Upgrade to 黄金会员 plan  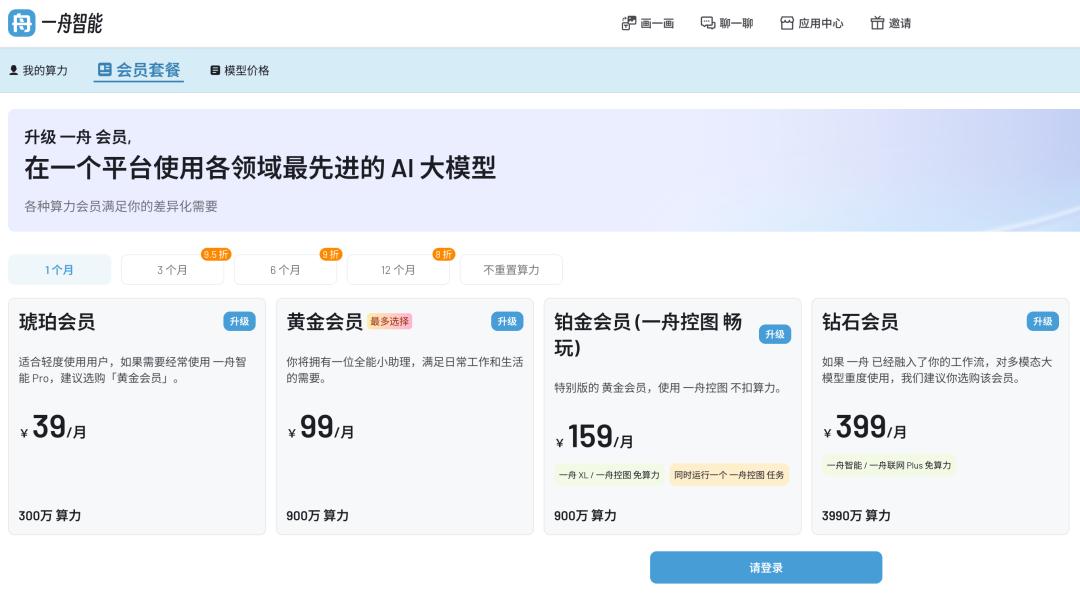coord(507,321)
